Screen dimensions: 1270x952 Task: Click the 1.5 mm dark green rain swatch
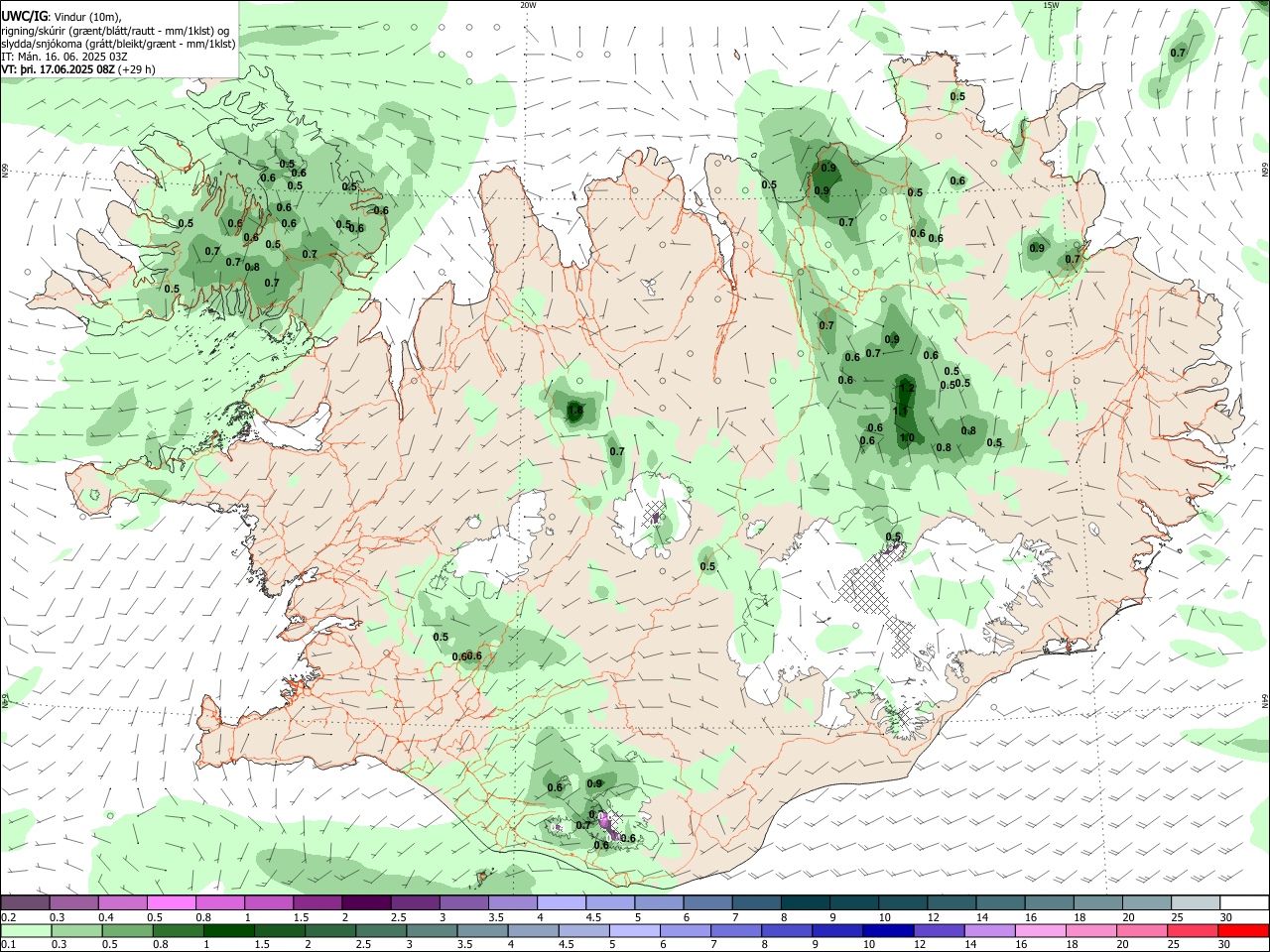pos(279,930)
